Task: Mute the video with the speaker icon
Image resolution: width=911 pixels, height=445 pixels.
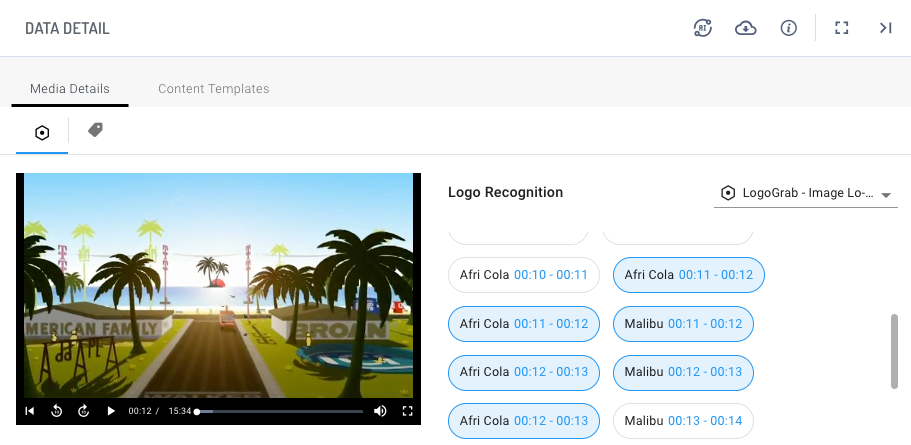Action: [x=380, y=411]
